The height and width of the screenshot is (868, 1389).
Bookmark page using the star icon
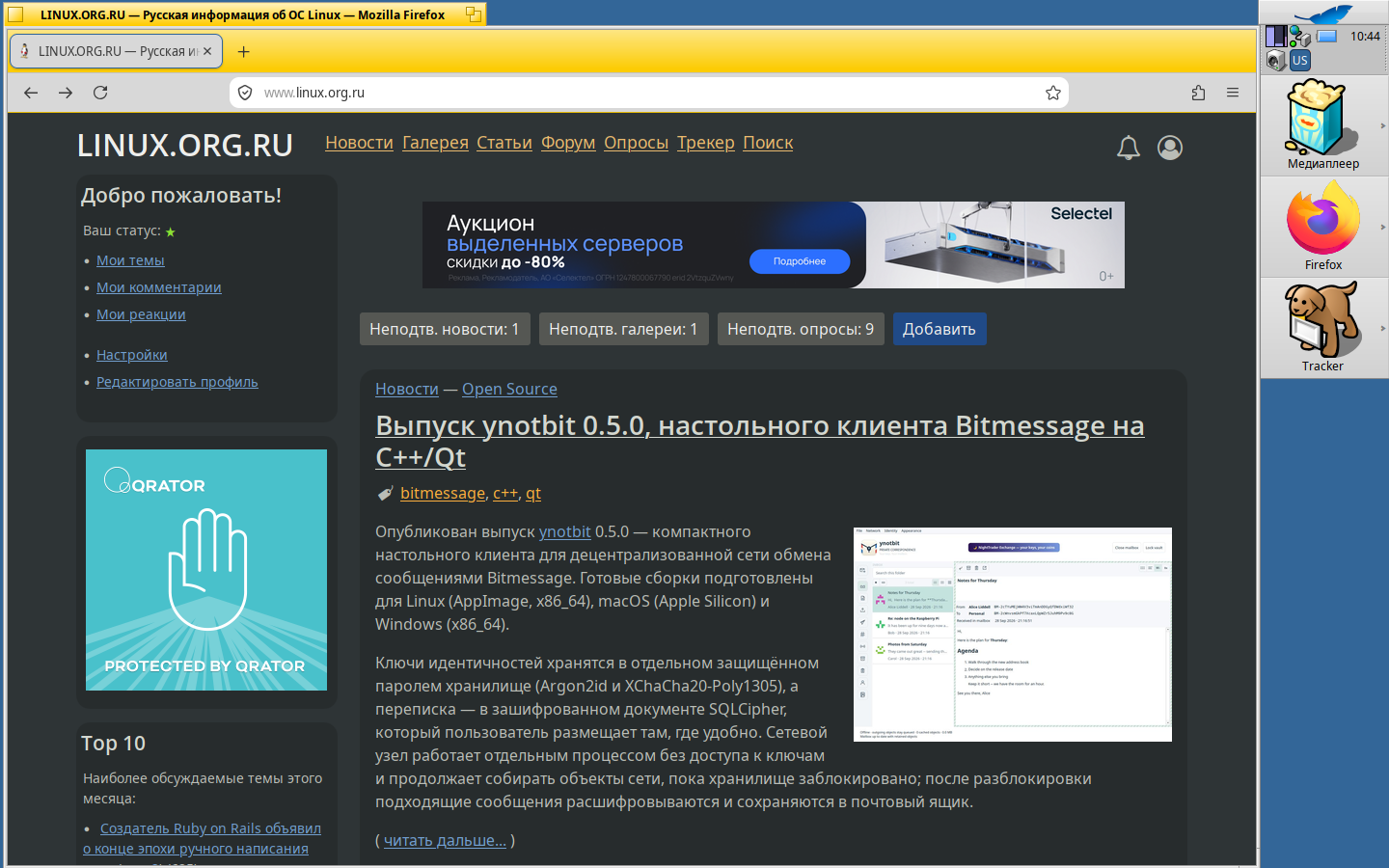[x=1052, y=93]
